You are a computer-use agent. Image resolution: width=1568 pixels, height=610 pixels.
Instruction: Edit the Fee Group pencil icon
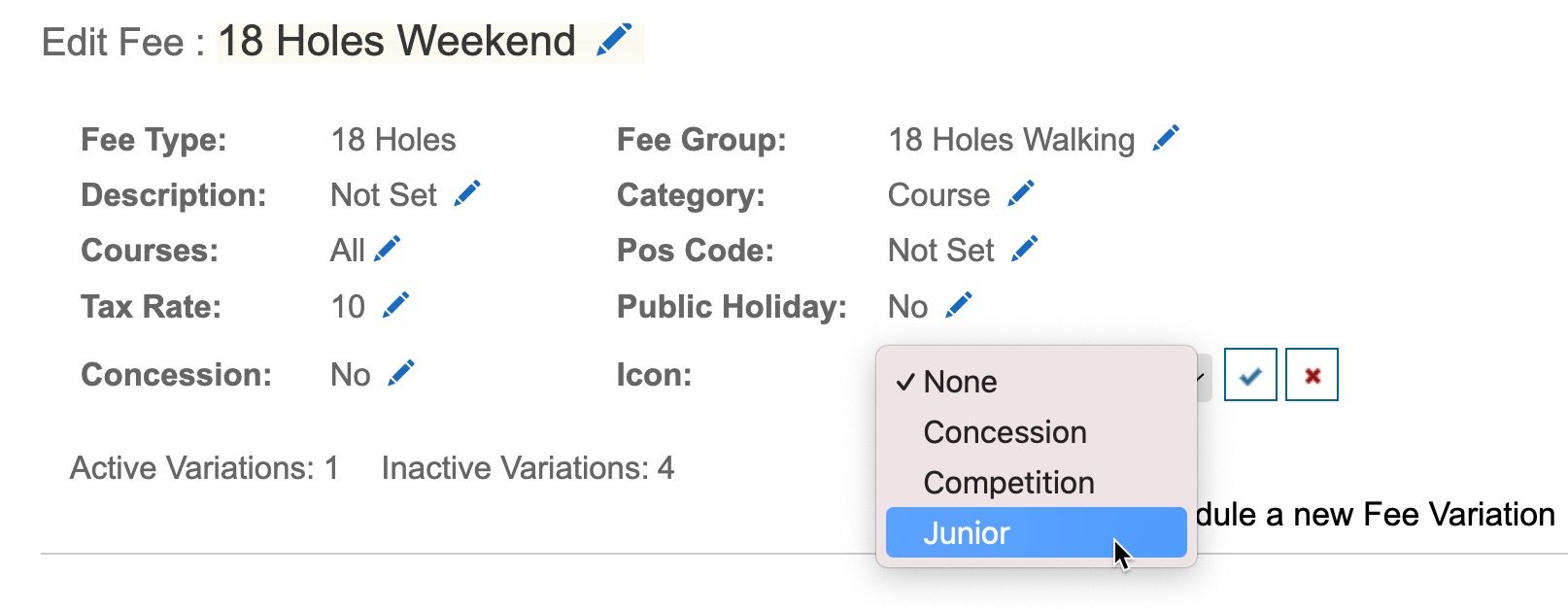tap(1166, 139)
